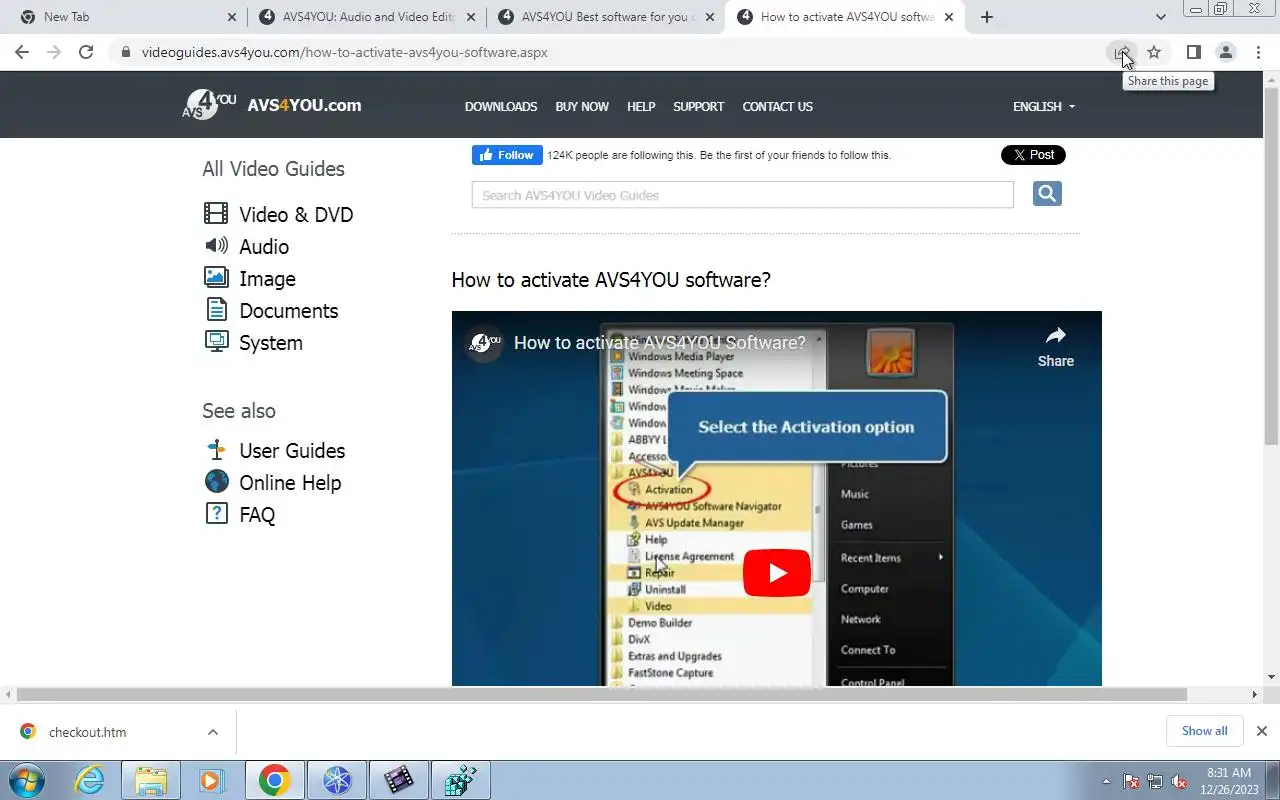Switch to AVS4YOU: Audio and Video Editor tab
This screenshot has width=1280, height=800.
368,17
